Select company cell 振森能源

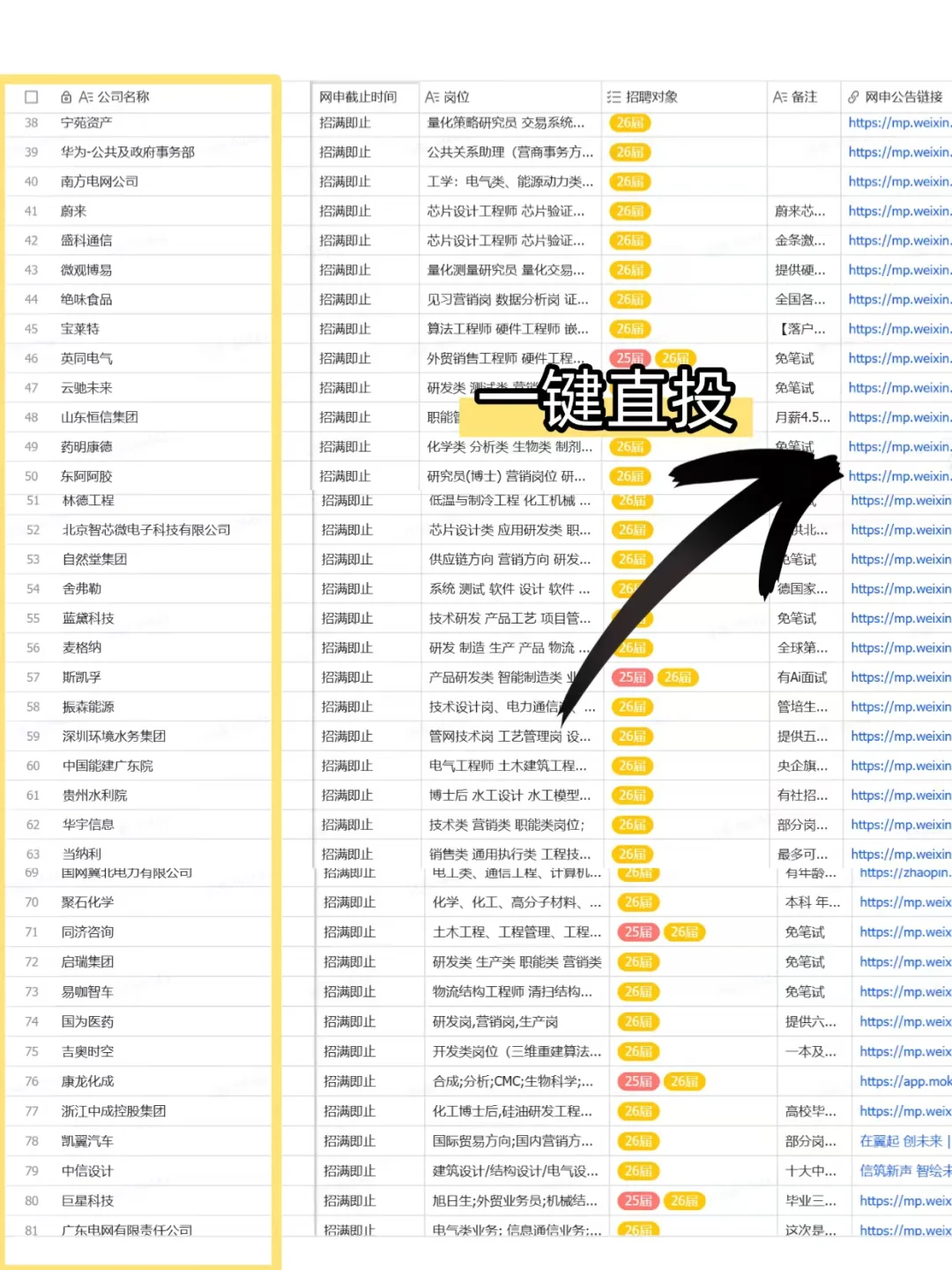(88, 706)
